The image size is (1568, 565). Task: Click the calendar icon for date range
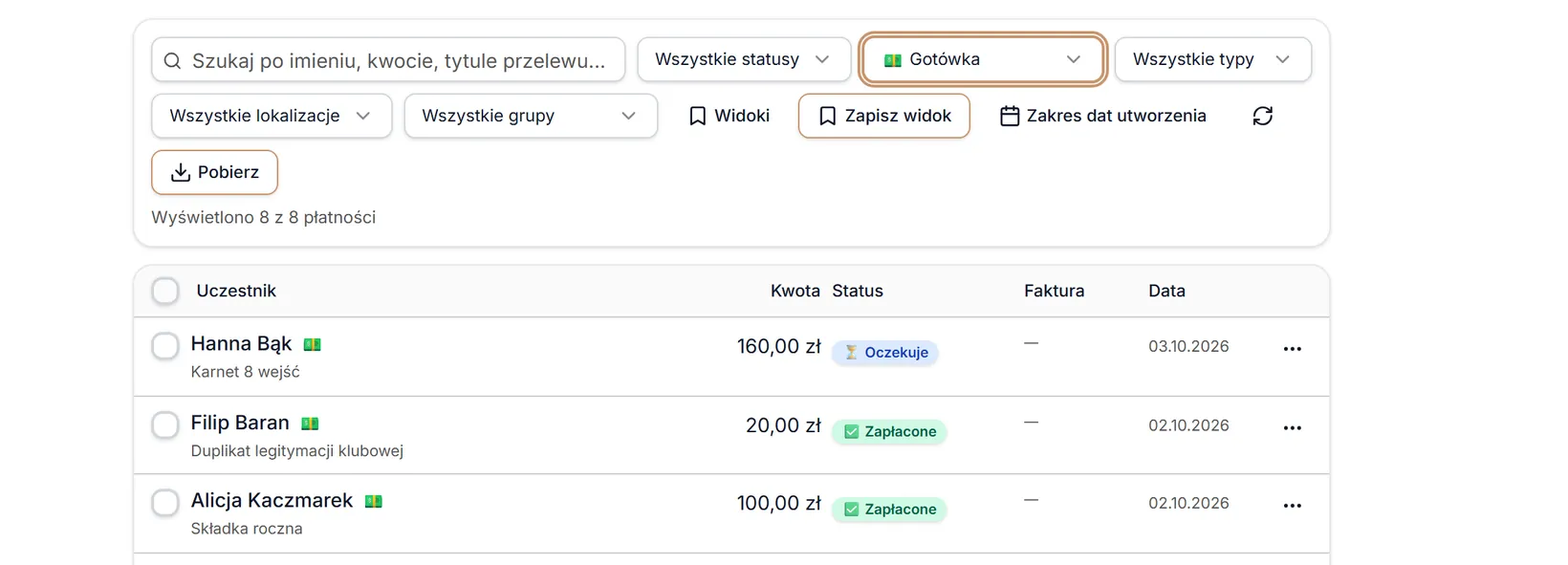coord(1010,116)
